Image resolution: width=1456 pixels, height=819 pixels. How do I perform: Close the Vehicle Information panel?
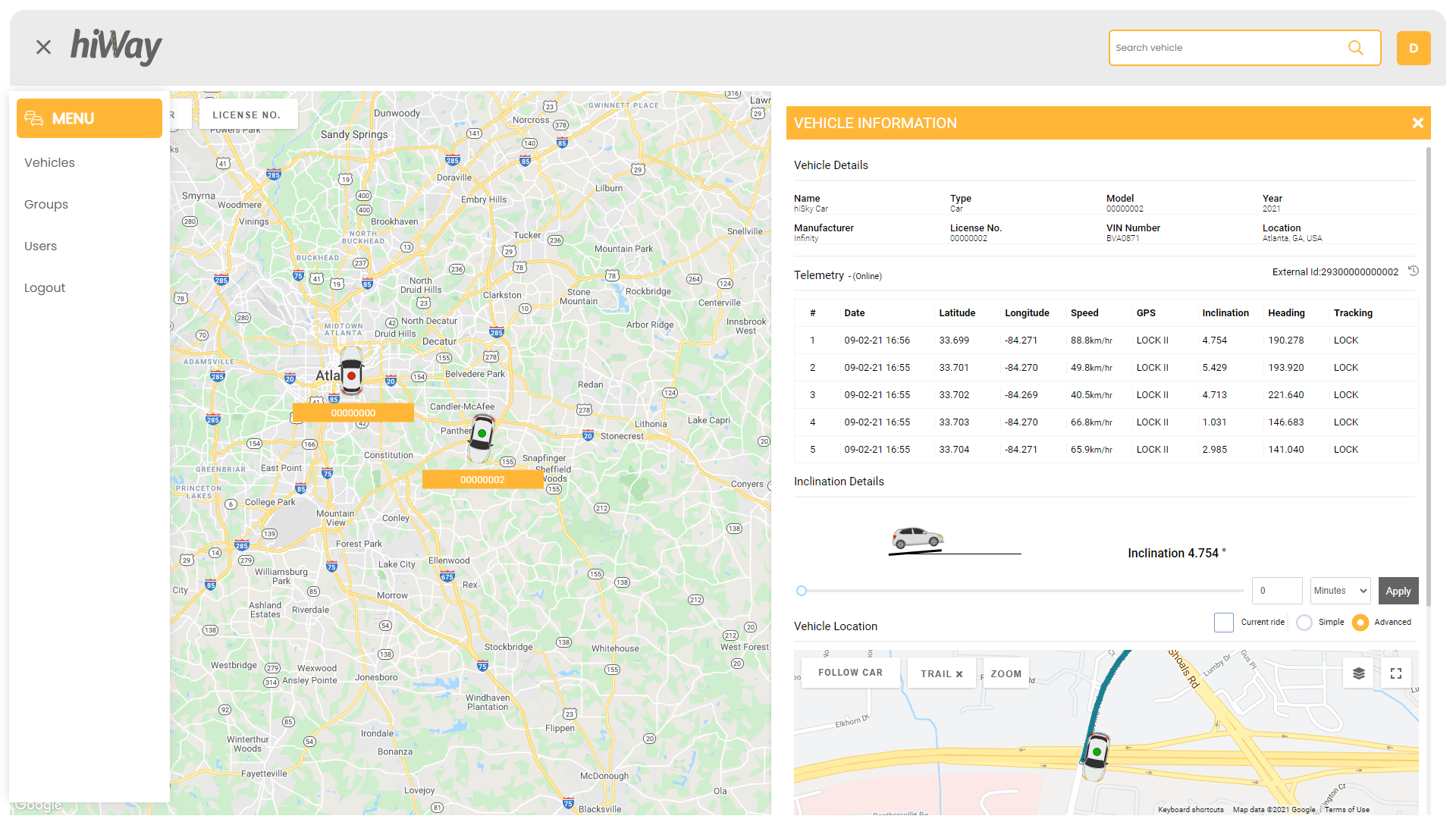1417,123
